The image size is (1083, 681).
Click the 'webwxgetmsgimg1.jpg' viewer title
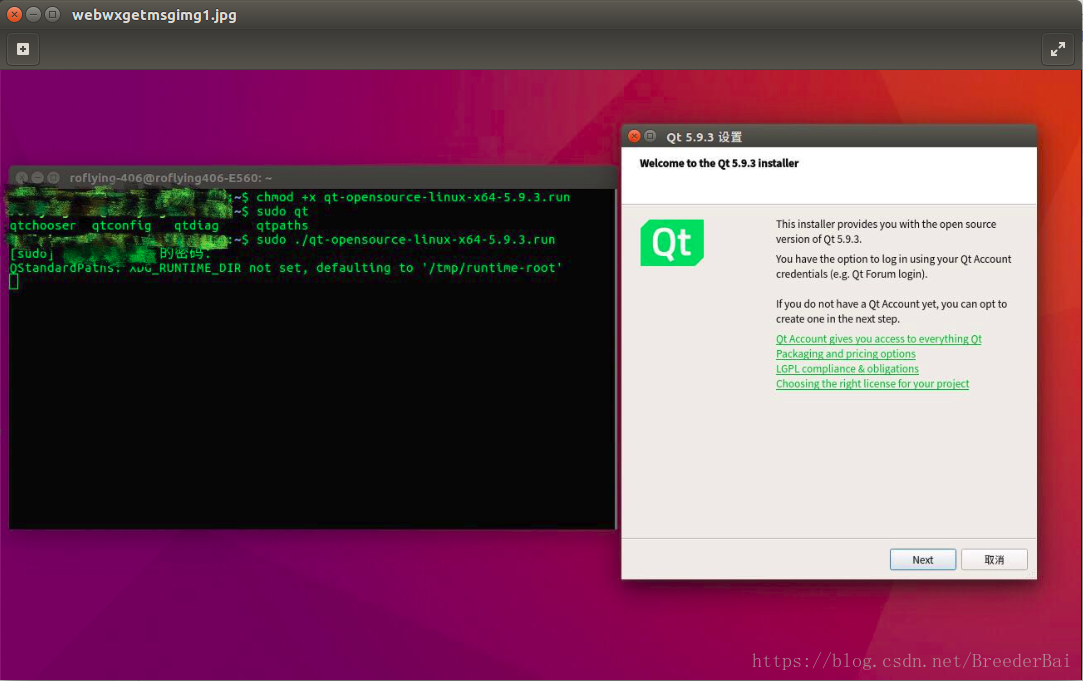point(154,15)
